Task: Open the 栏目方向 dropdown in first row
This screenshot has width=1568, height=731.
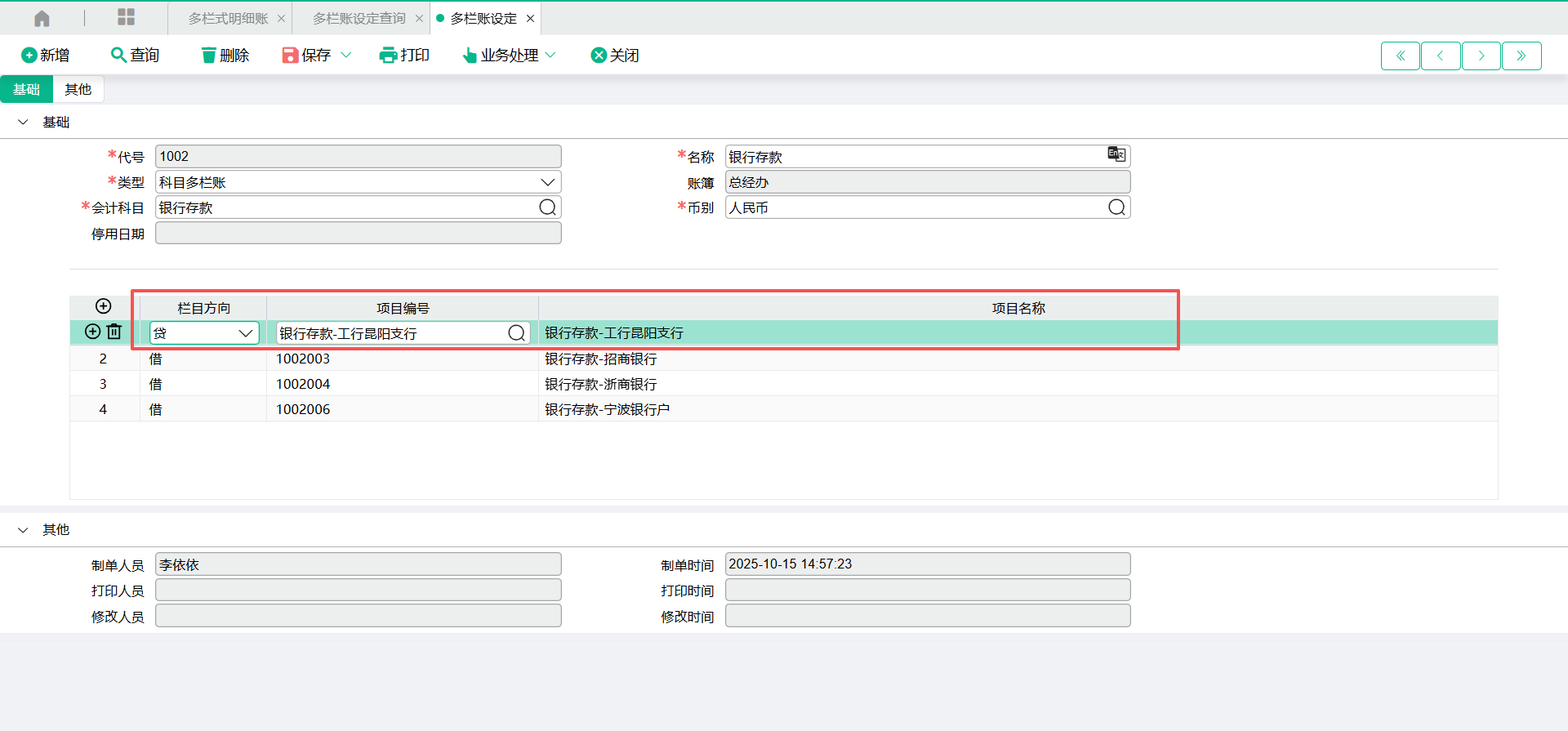Action: coord(245,333)
